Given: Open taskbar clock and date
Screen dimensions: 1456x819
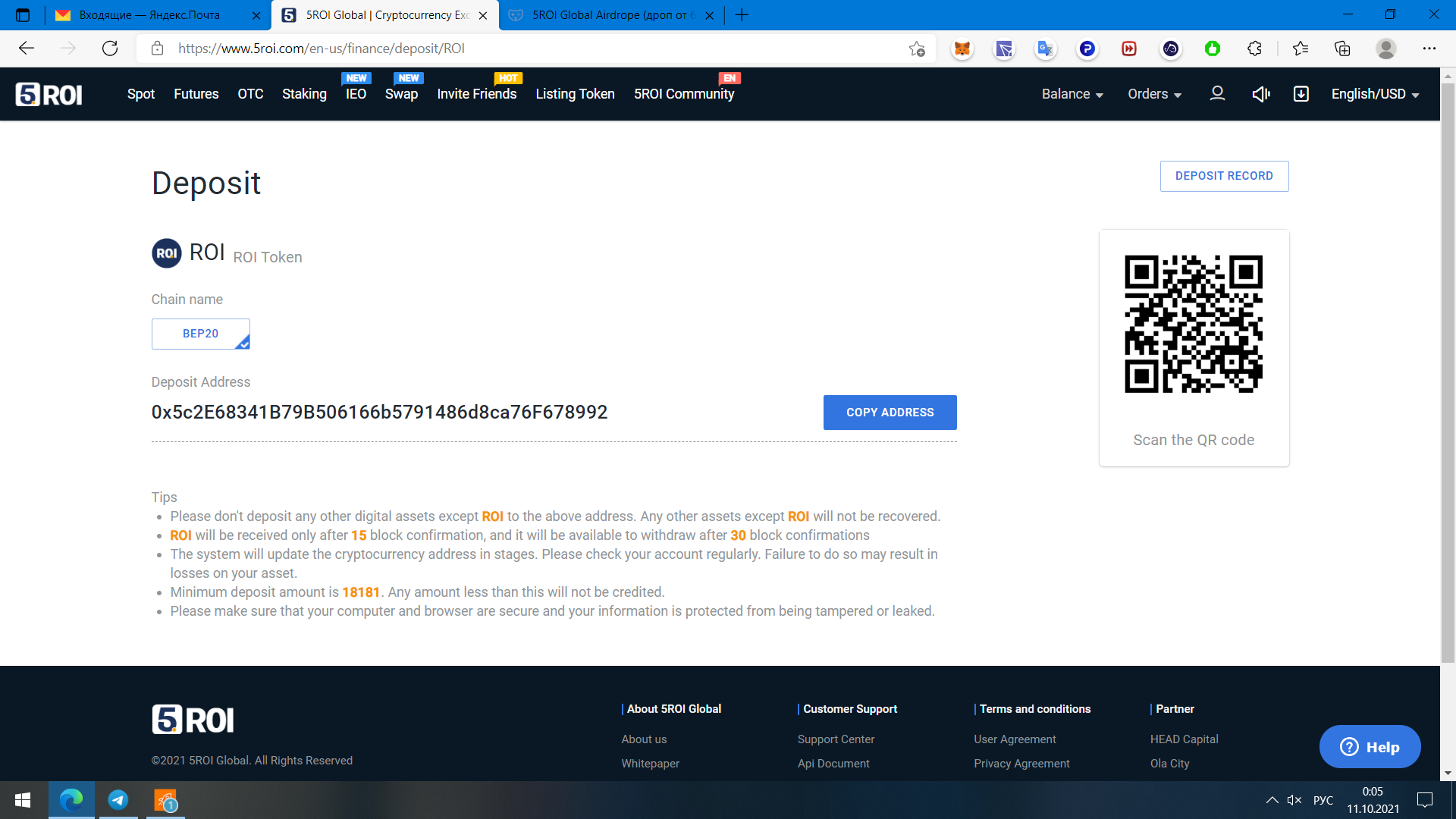Looking at the screenshot, I should (1373, 800).
